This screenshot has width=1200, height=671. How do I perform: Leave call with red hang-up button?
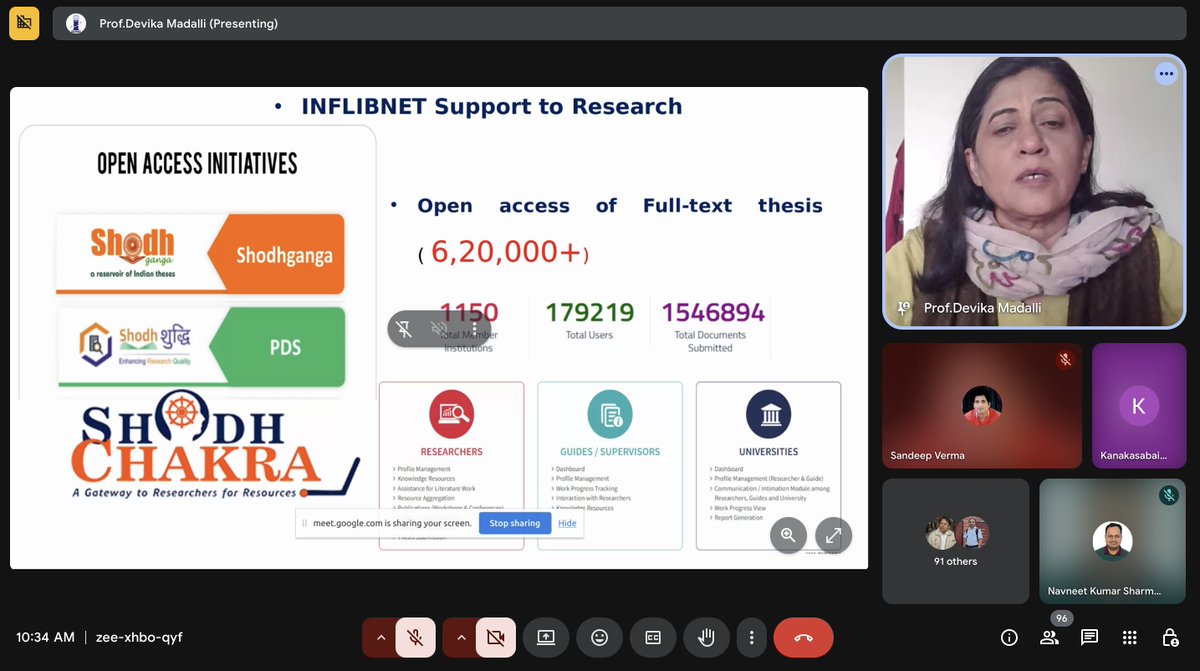tap(803, 637)
